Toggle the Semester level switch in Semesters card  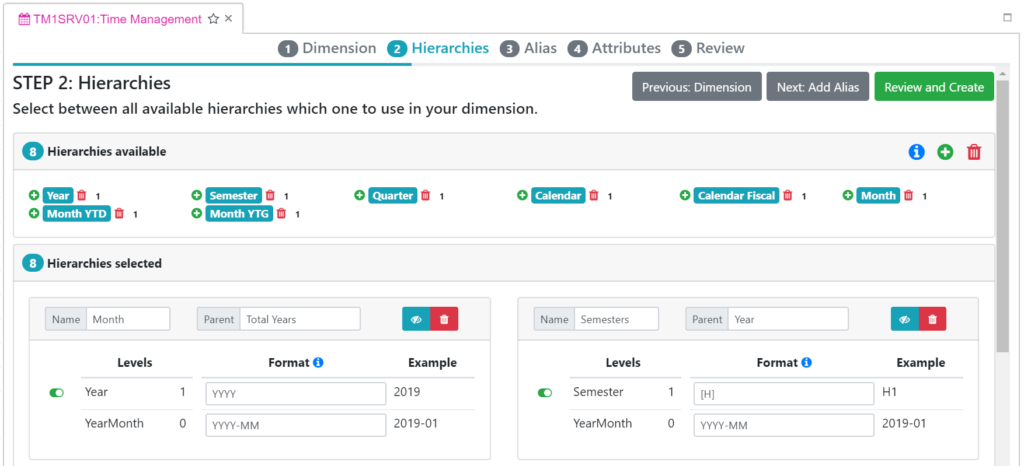point(544,393)
